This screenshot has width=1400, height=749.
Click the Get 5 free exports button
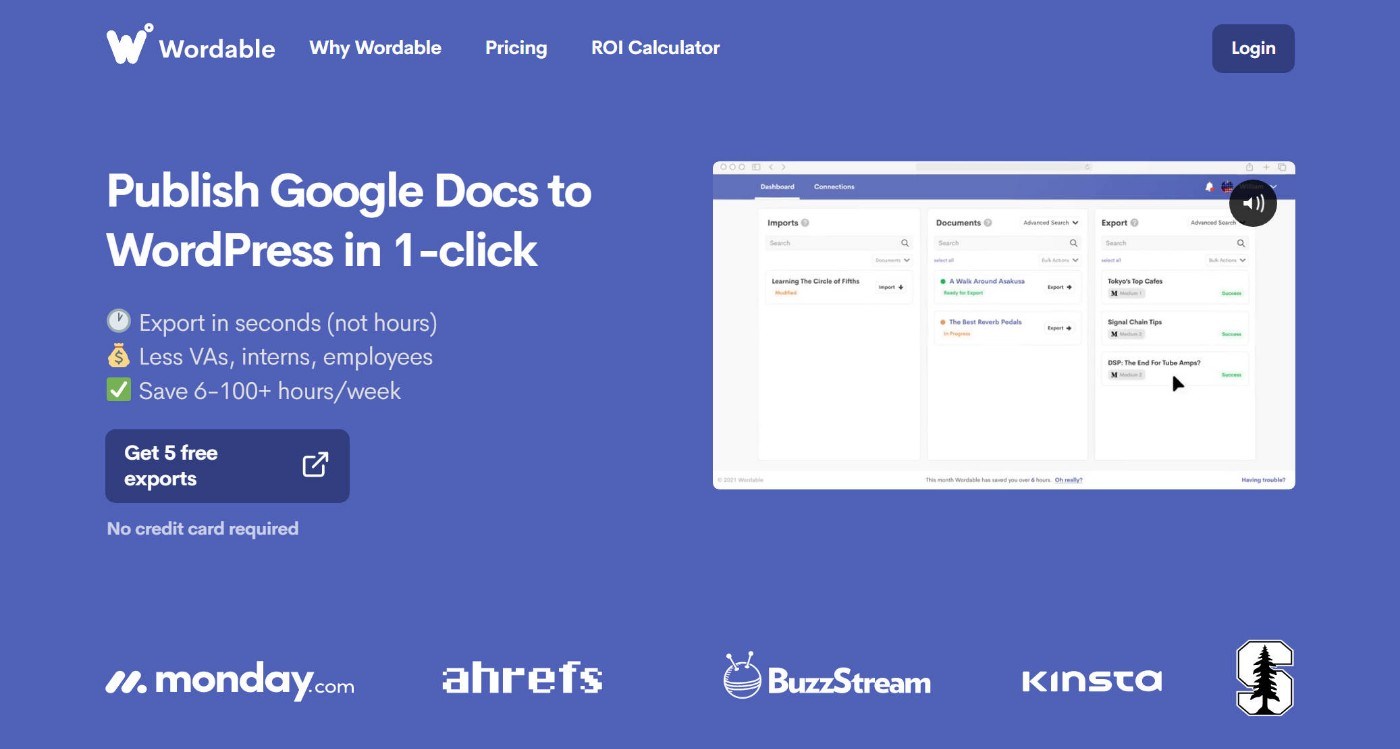pos(227,466)
